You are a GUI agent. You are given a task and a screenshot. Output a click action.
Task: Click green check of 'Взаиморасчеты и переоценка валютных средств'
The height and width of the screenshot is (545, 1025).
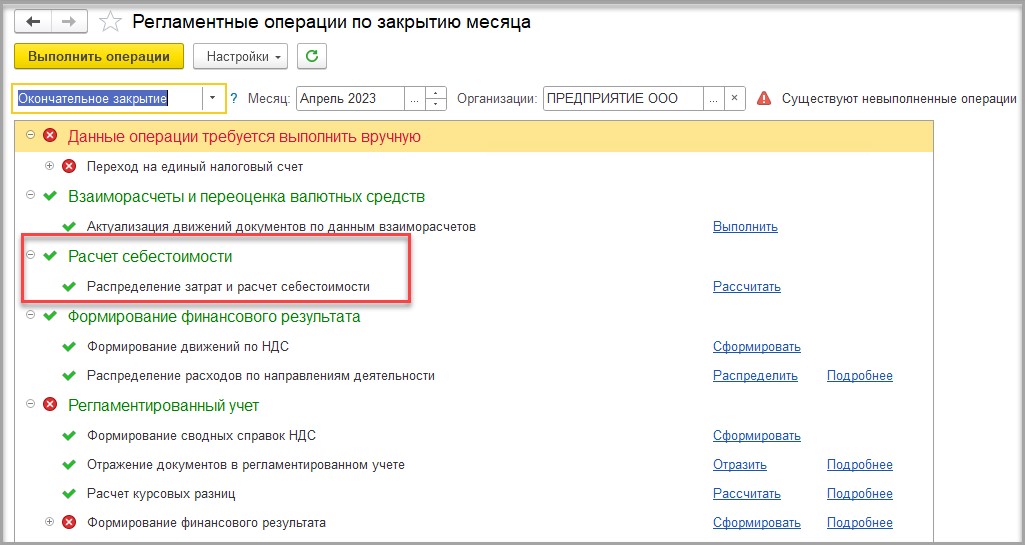[50, 196]
